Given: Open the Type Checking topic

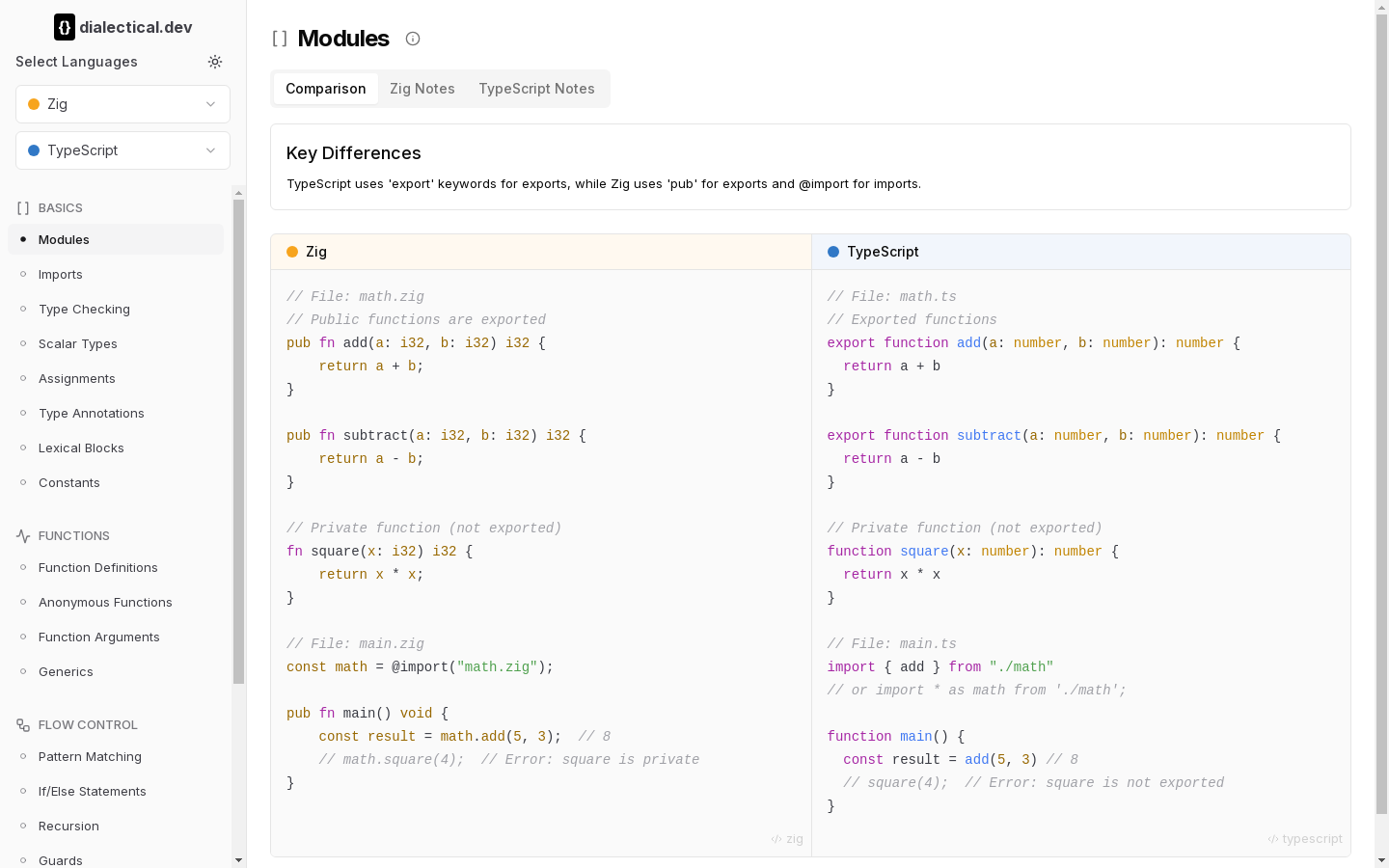Looking at the screenshot, I should click(x=116, y=309).
